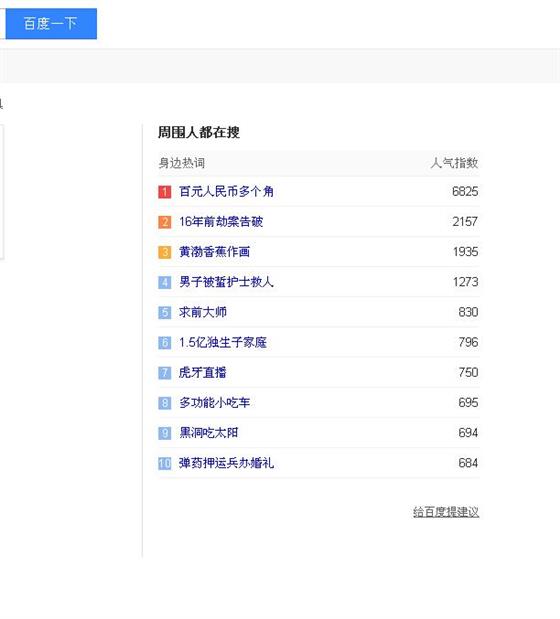Select the 1.5亿独生子家庭 entry
Screen dimensions: 560x619
223,342
